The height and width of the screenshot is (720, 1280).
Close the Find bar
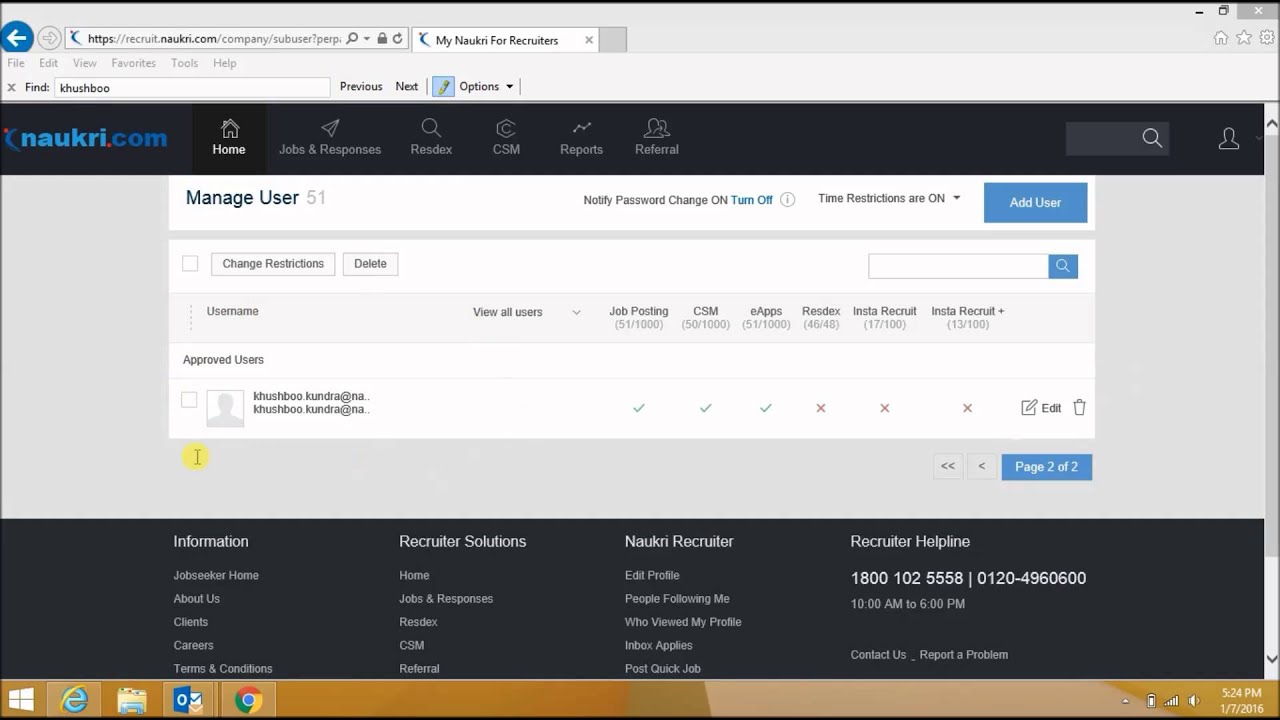[11, 87]
